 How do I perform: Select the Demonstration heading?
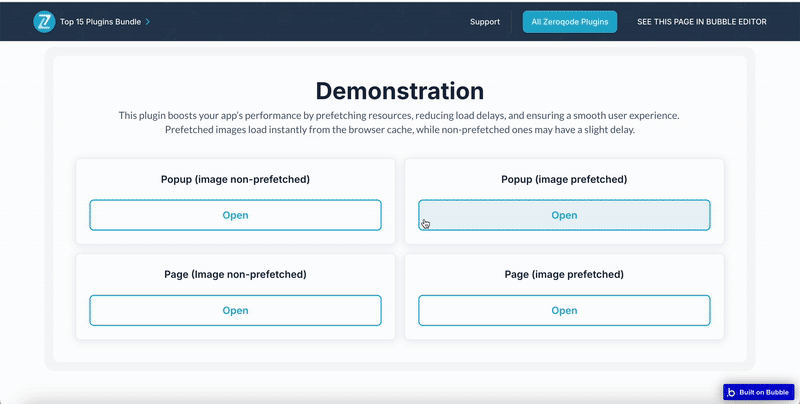399,91
